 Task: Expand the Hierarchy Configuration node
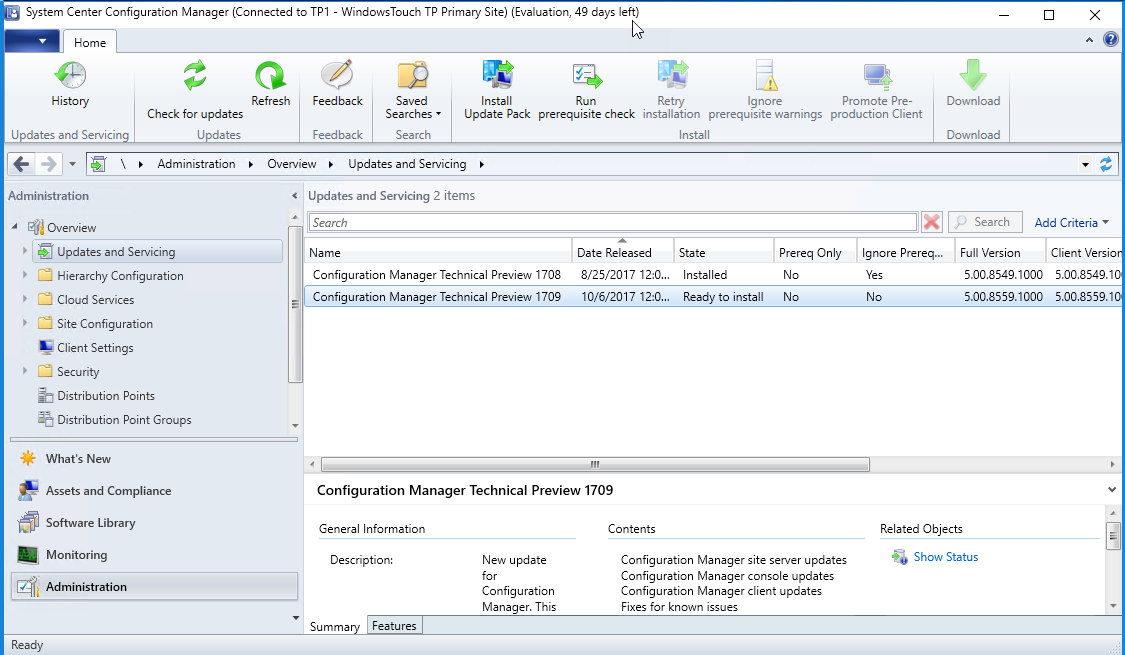tap(24, 275)
